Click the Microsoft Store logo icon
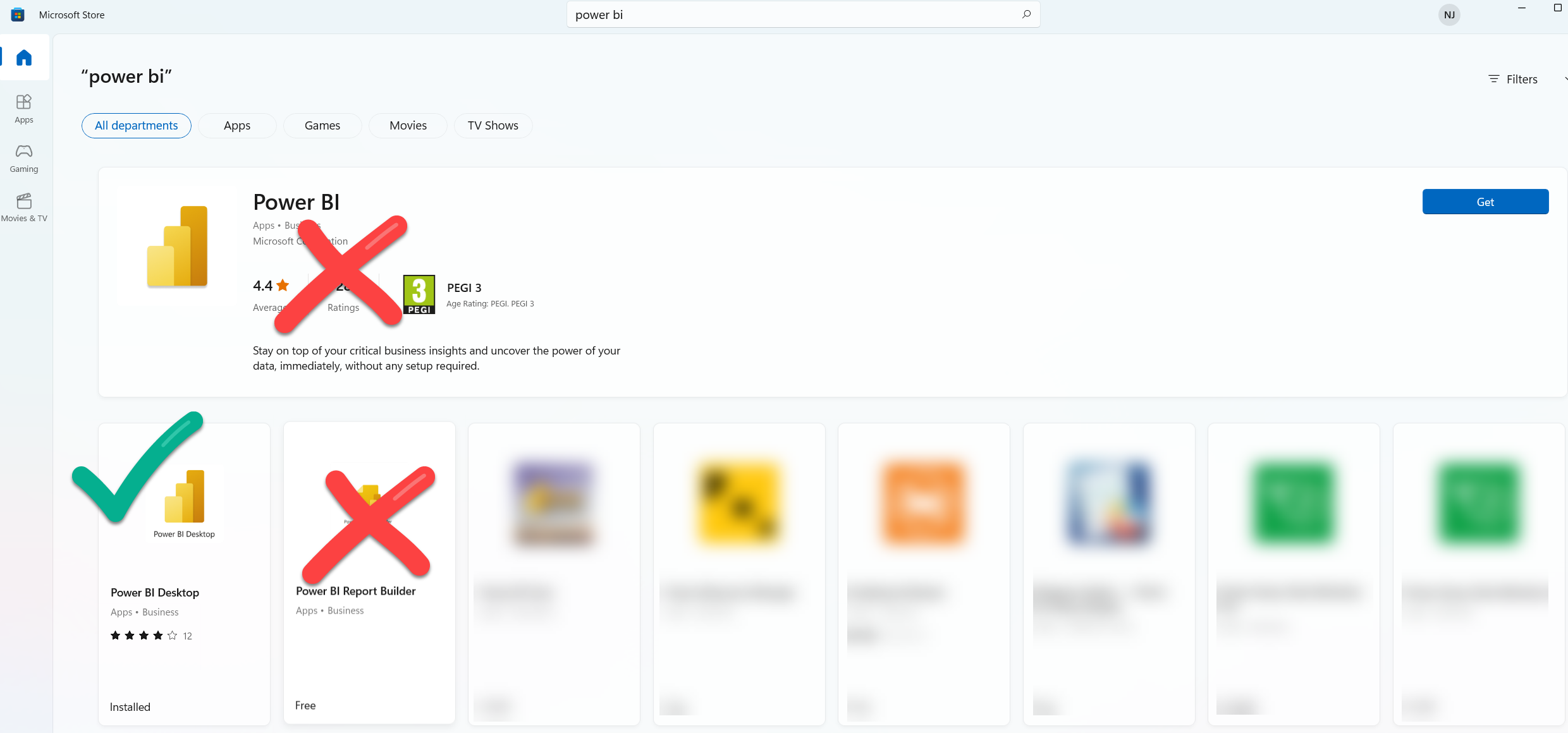1568x733 pixels. (x=18, y=15)
